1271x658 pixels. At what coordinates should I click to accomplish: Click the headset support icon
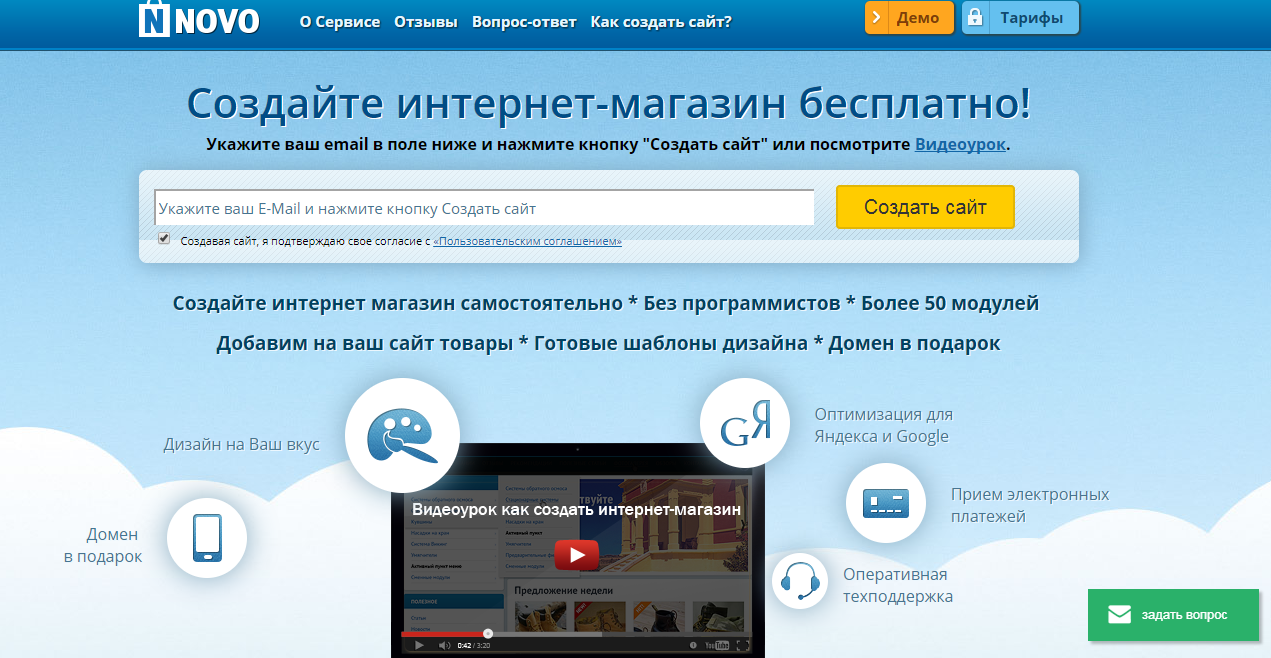(x=801, y=581)
